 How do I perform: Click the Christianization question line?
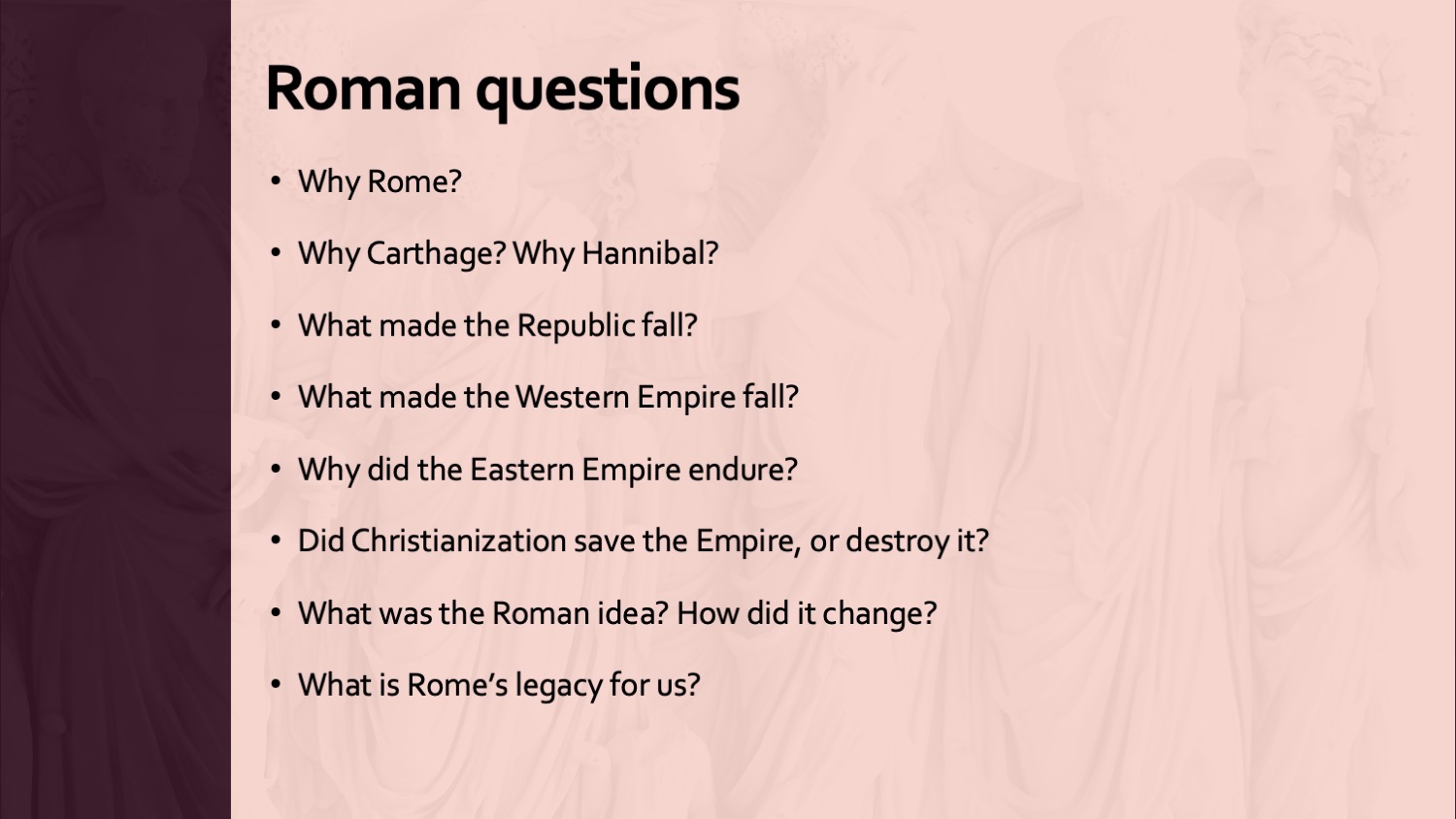pyautogui.click(x=643, y=541)
